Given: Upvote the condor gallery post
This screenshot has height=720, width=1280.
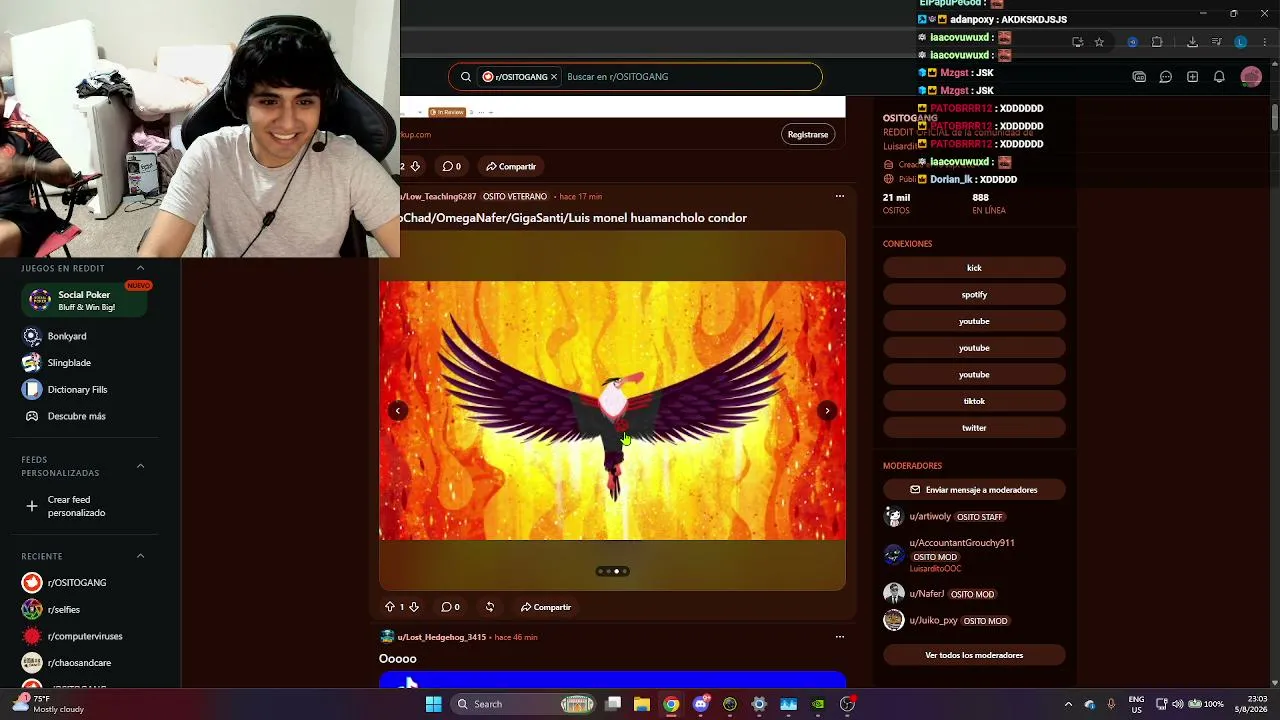Looking at the screenshot, I should point(390,607).
